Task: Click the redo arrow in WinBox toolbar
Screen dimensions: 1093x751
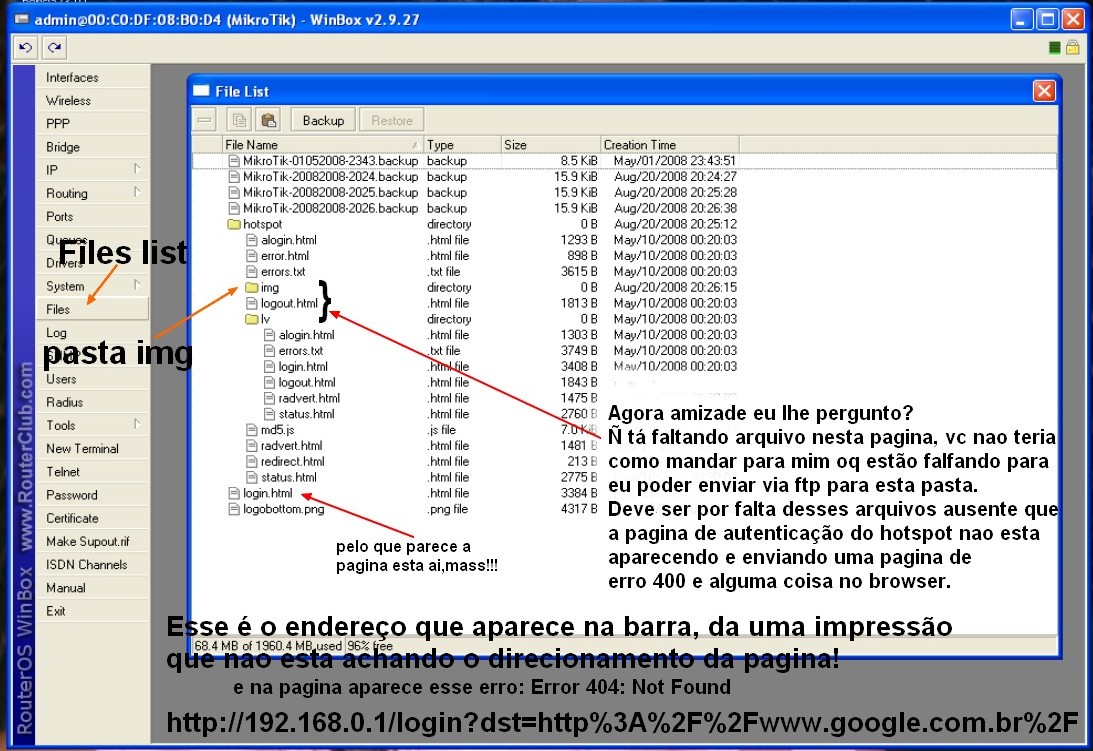Action: click(54, 47)
